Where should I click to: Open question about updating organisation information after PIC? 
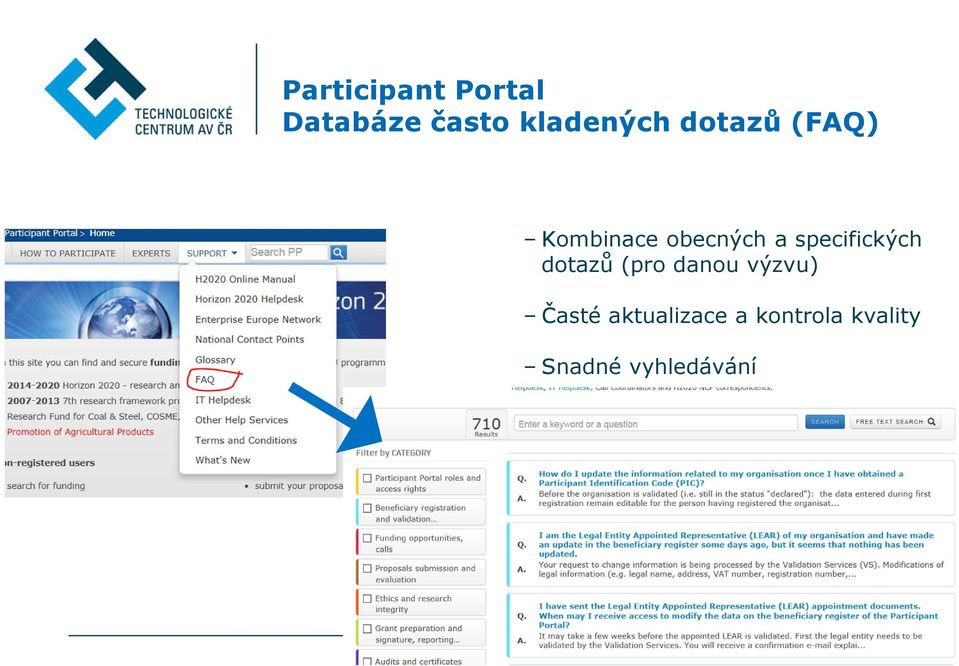coord(720,478)
